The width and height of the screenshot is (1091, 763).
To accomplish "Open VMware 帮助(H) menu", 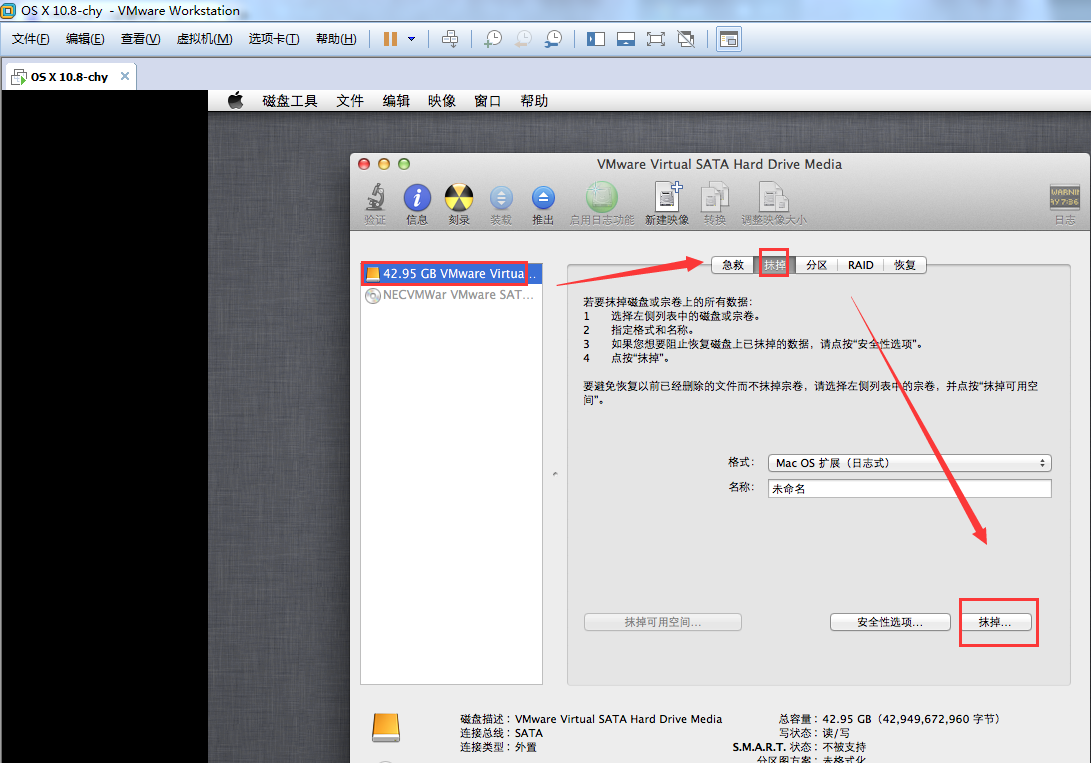I will [x=336, y=39].
